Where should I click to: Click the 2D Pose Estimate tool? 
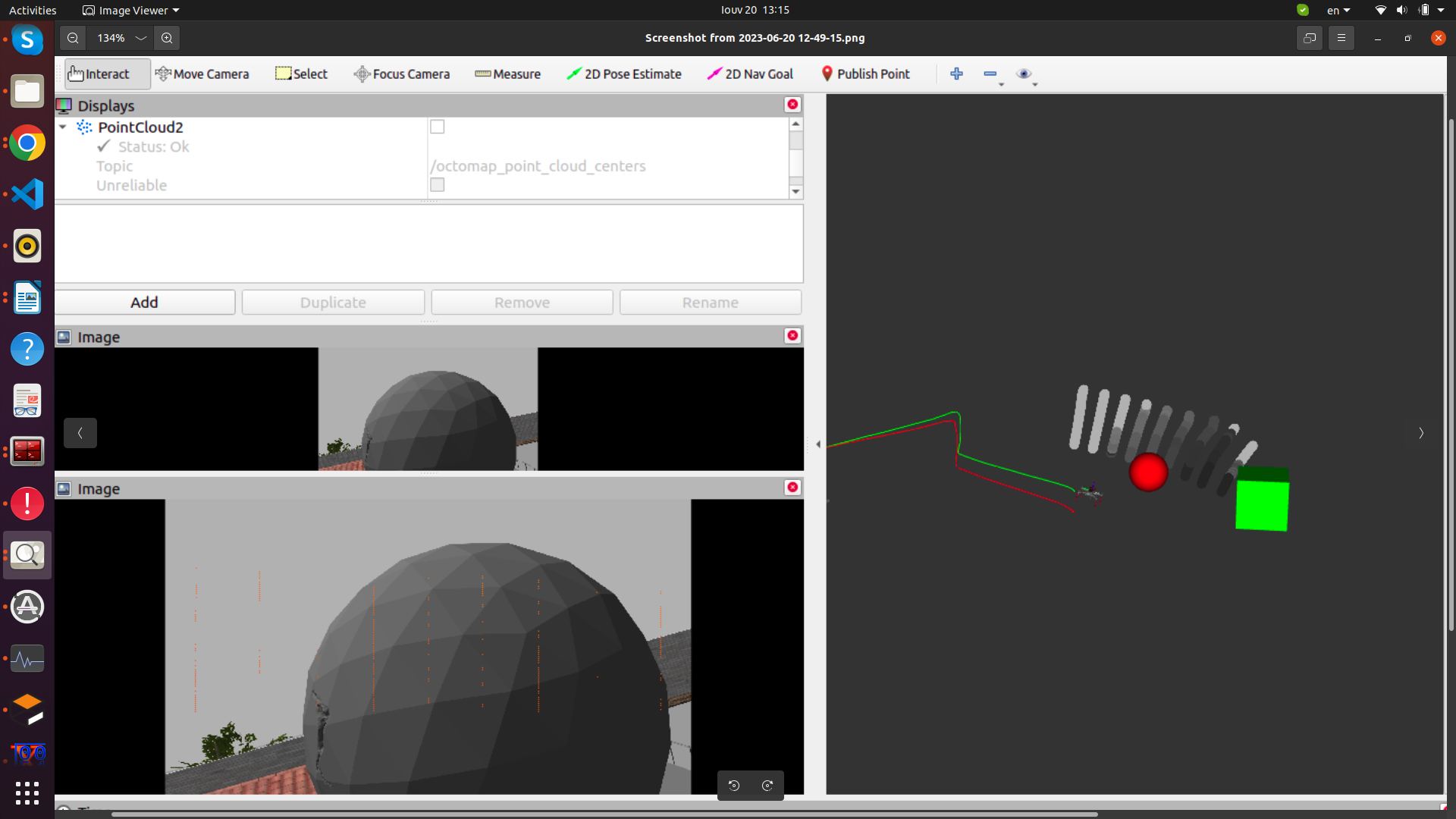click(x=623, y=74)
